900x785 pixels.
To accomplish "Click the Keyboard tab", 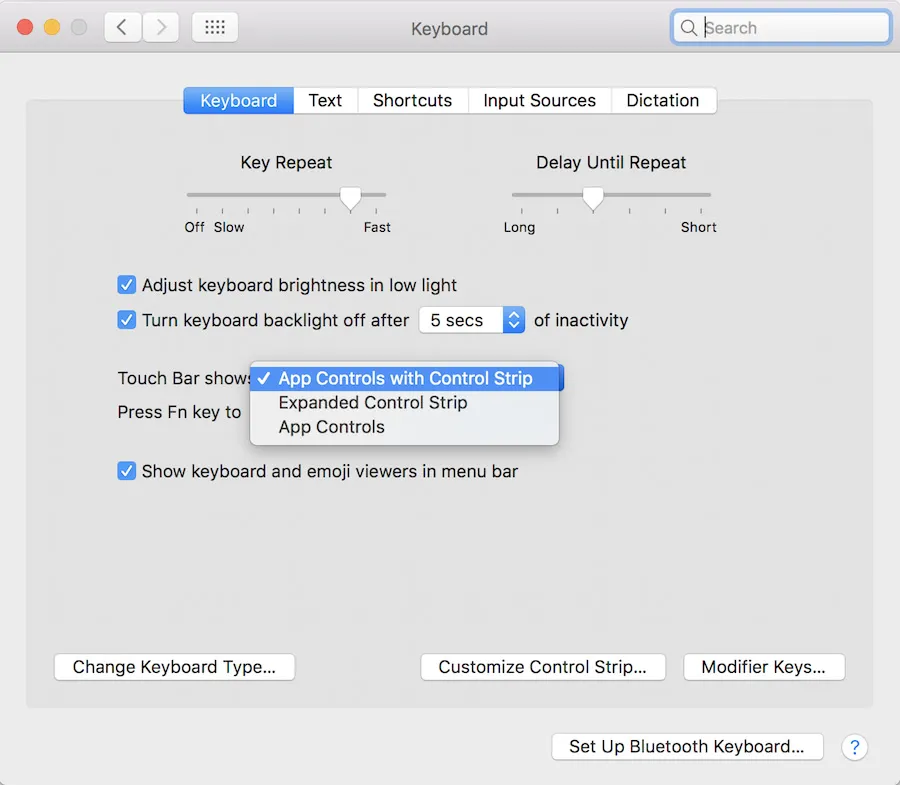I will click(x=238, y=100).
